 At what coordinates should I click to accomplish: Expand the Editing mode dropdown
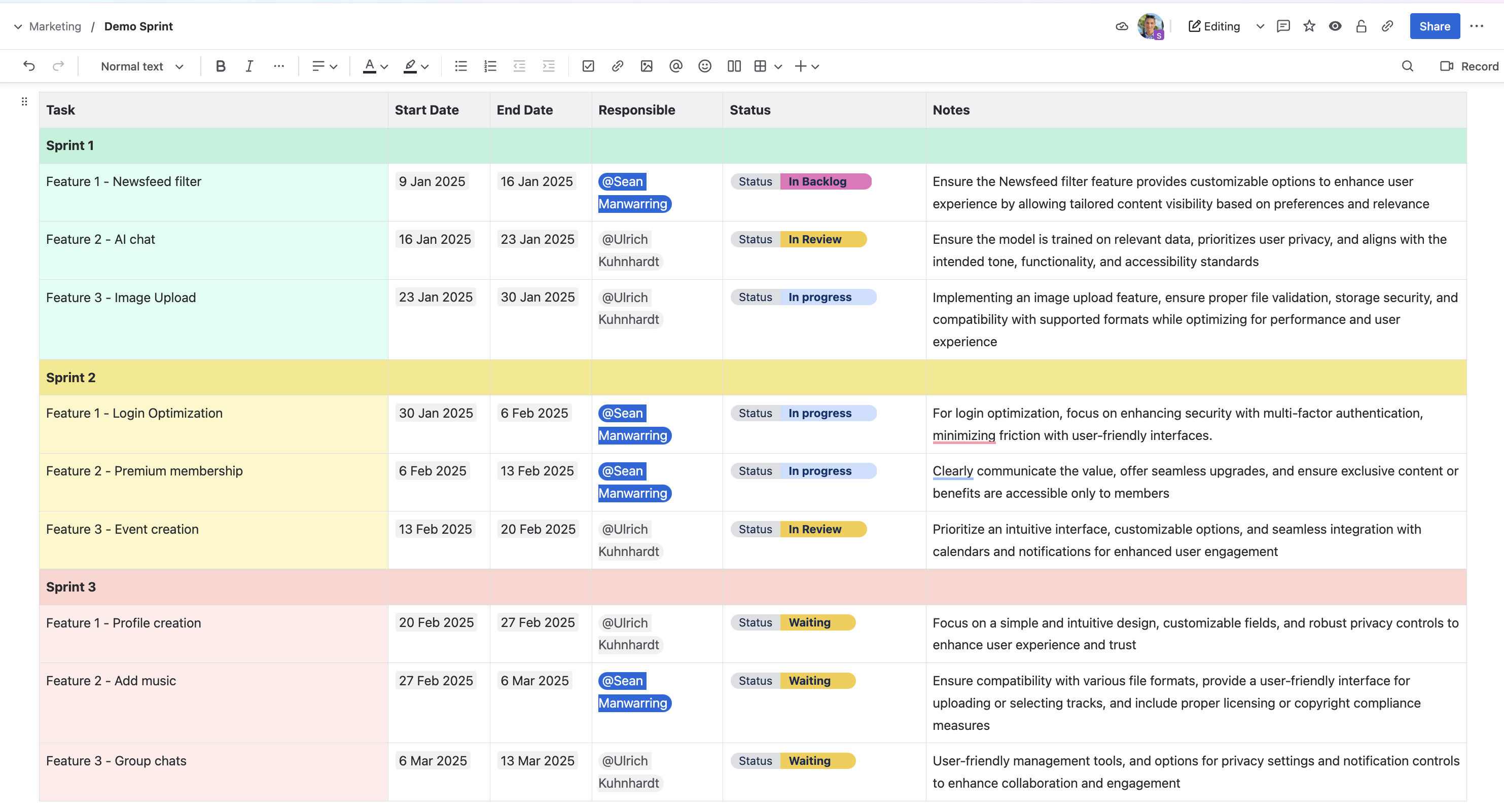click(1260, 26)
